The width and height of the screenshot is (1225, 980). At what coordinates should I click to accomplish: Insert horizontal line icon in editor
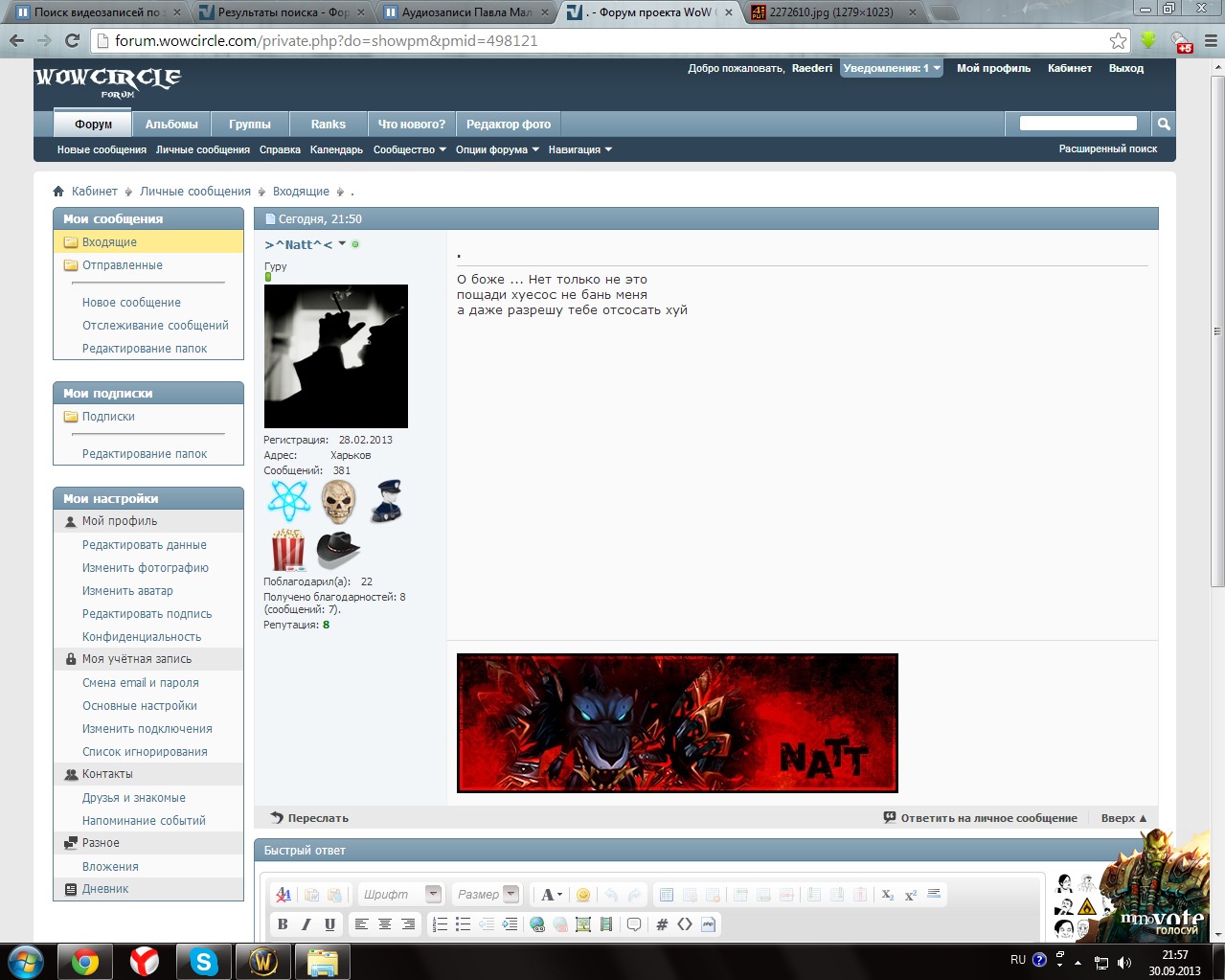coord(935,895)
